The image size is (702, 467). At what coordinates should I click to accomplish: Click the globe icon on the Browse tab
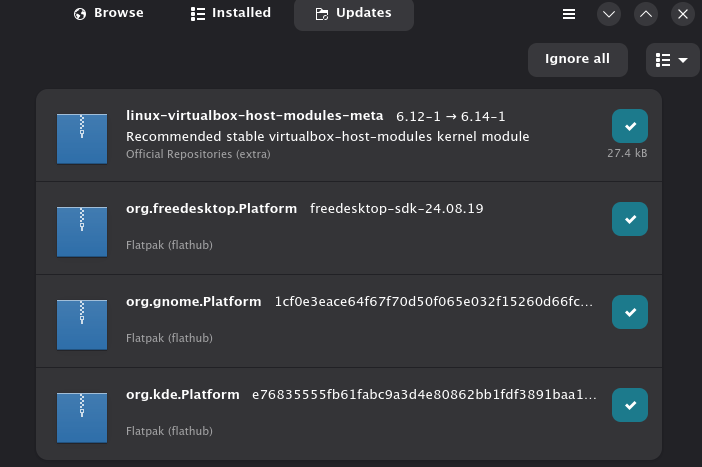pyautogui.click(x=80, y=14)
